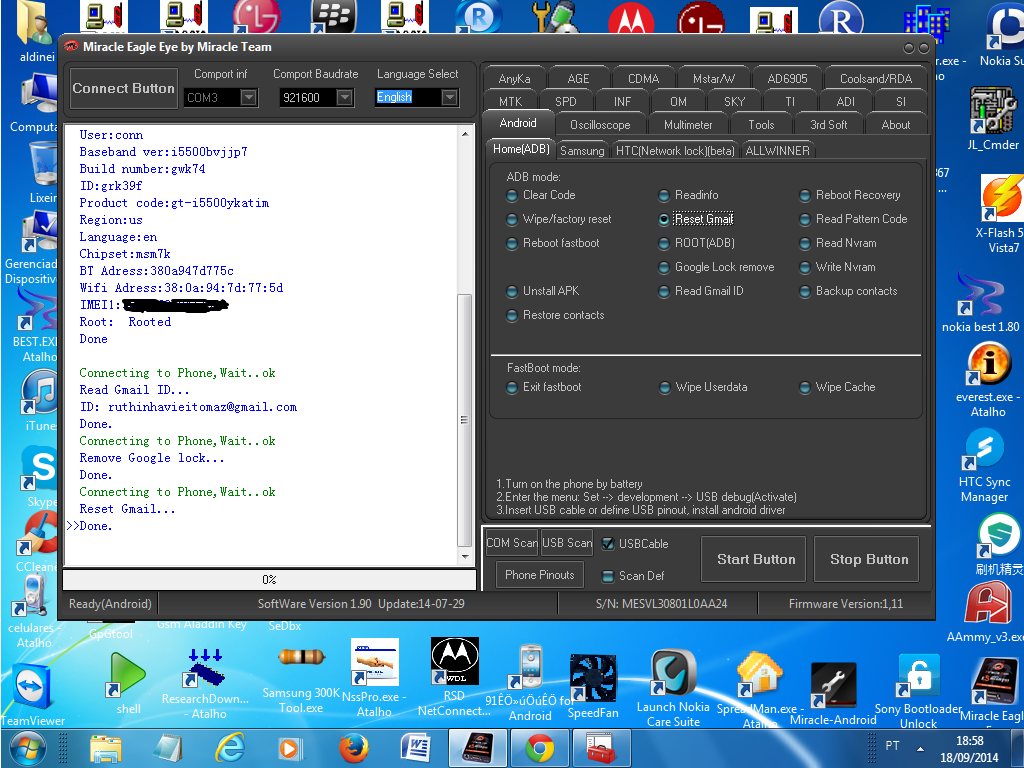Click the Stop Button
This screenshot has height=768, width=1024.
click(867, 559)
